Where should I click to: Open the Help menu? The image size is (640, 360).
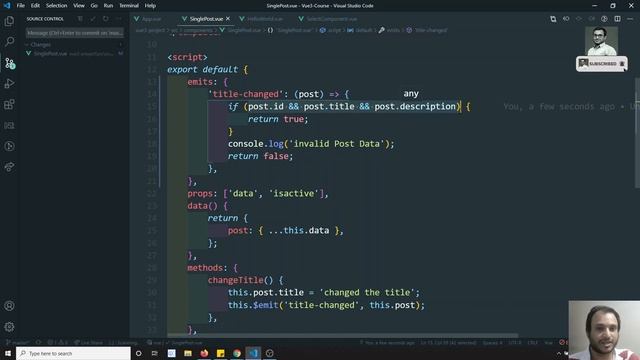point(150,6)
